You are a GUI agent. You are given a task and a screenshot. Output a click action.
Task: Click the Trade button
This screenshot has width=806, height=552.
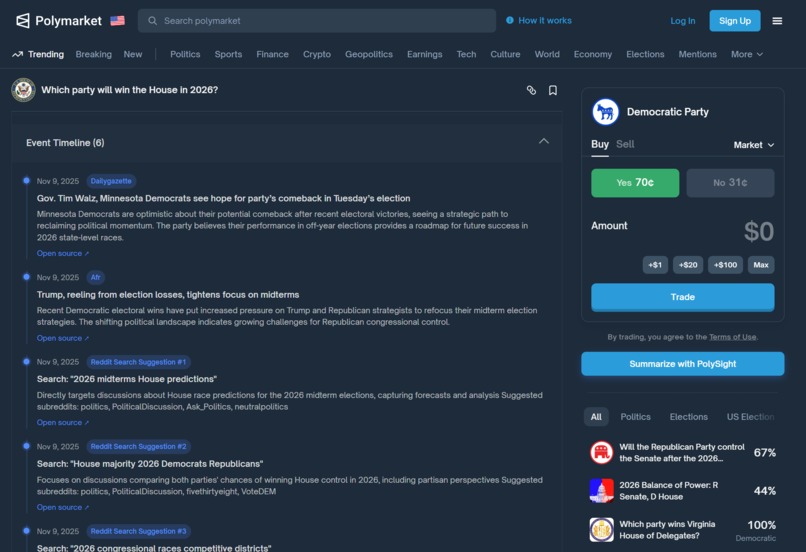pyautogui.click(x=683, y=297)
